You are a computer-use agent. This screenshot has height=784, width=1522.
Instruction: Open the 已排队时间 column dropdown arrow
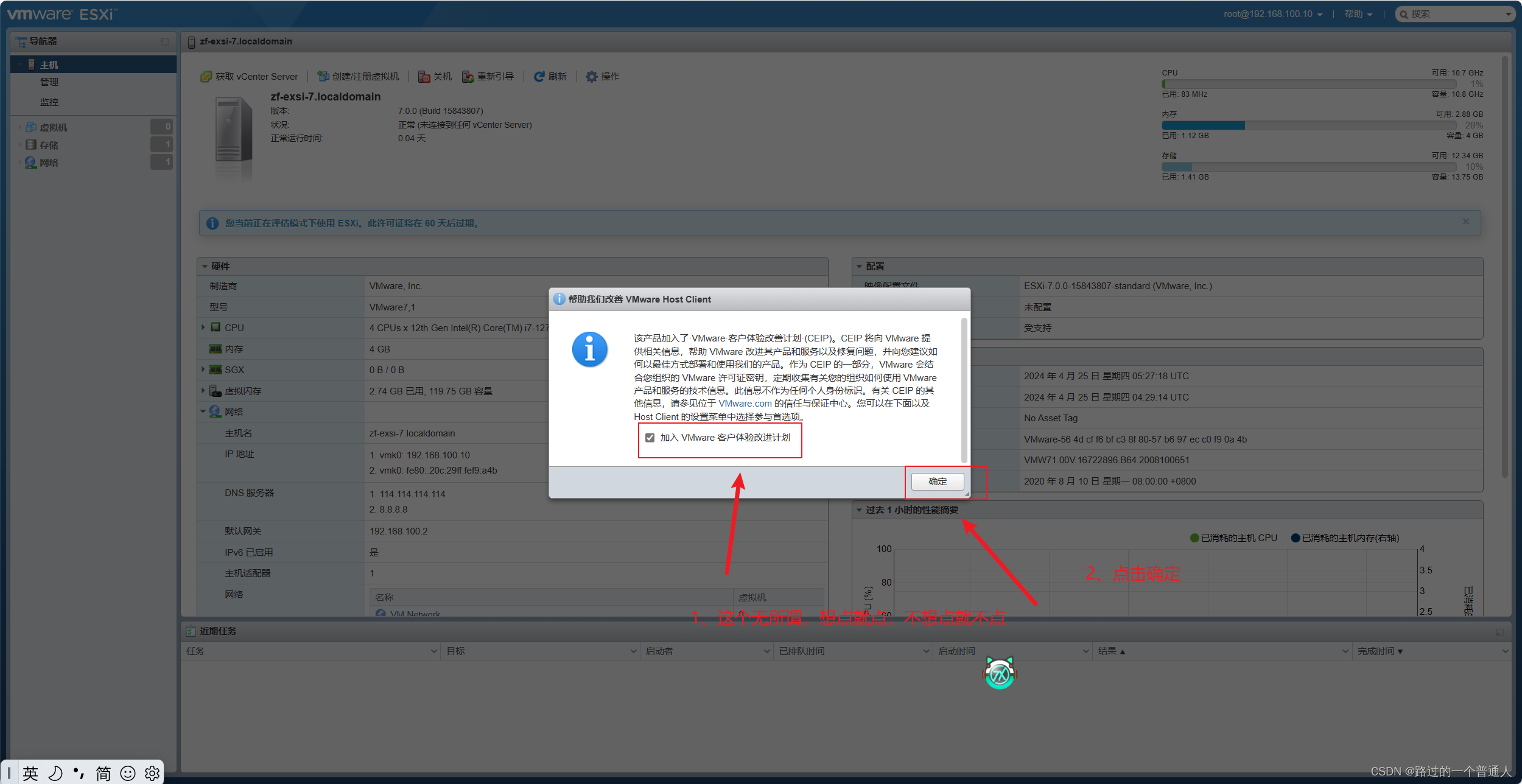point(926,651)
